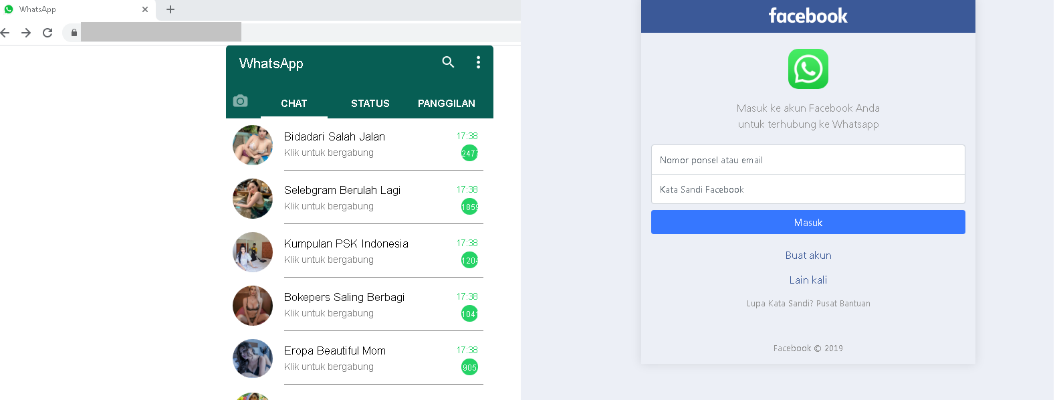Click the unread badge on Eropa Beautiful Mom

click(x=469, y=367)
